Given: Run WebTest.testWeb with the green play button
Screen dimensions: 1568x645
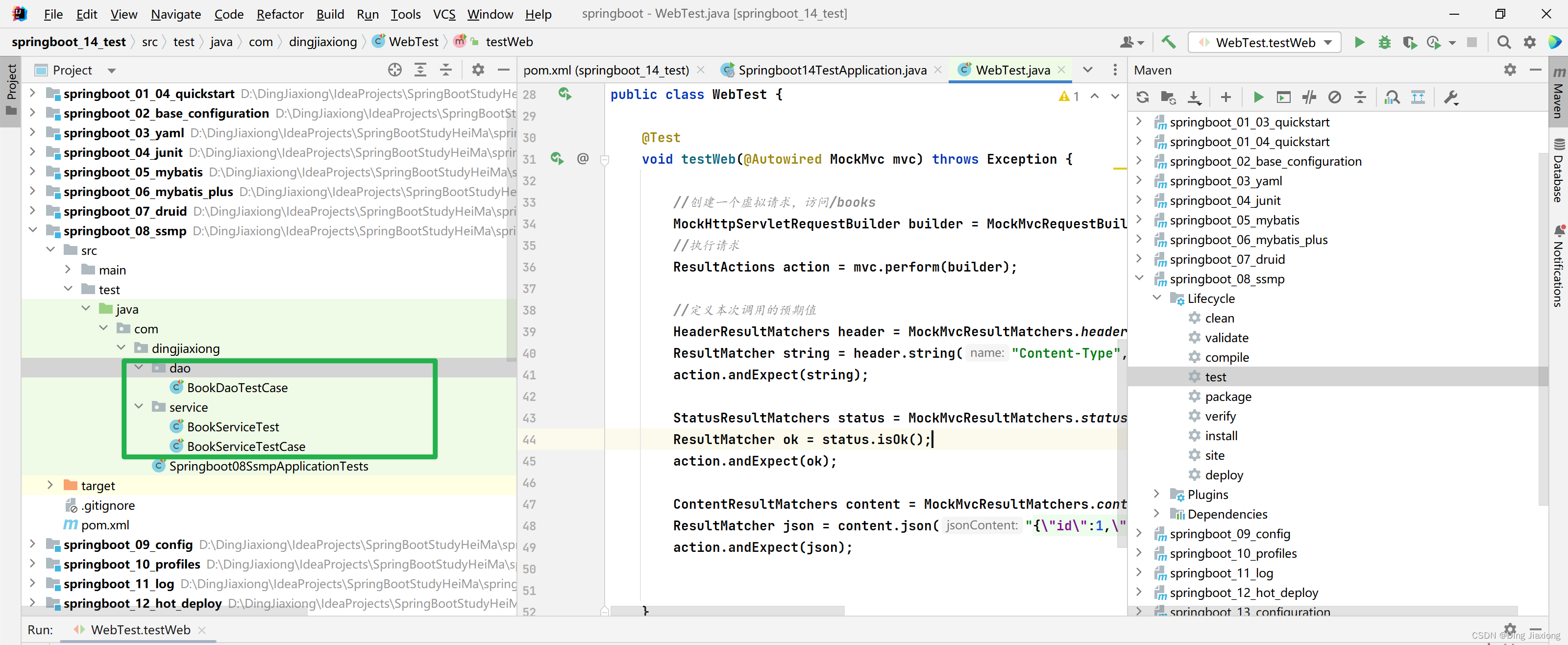Looking at the screenshot, I should coord(1359,42).
